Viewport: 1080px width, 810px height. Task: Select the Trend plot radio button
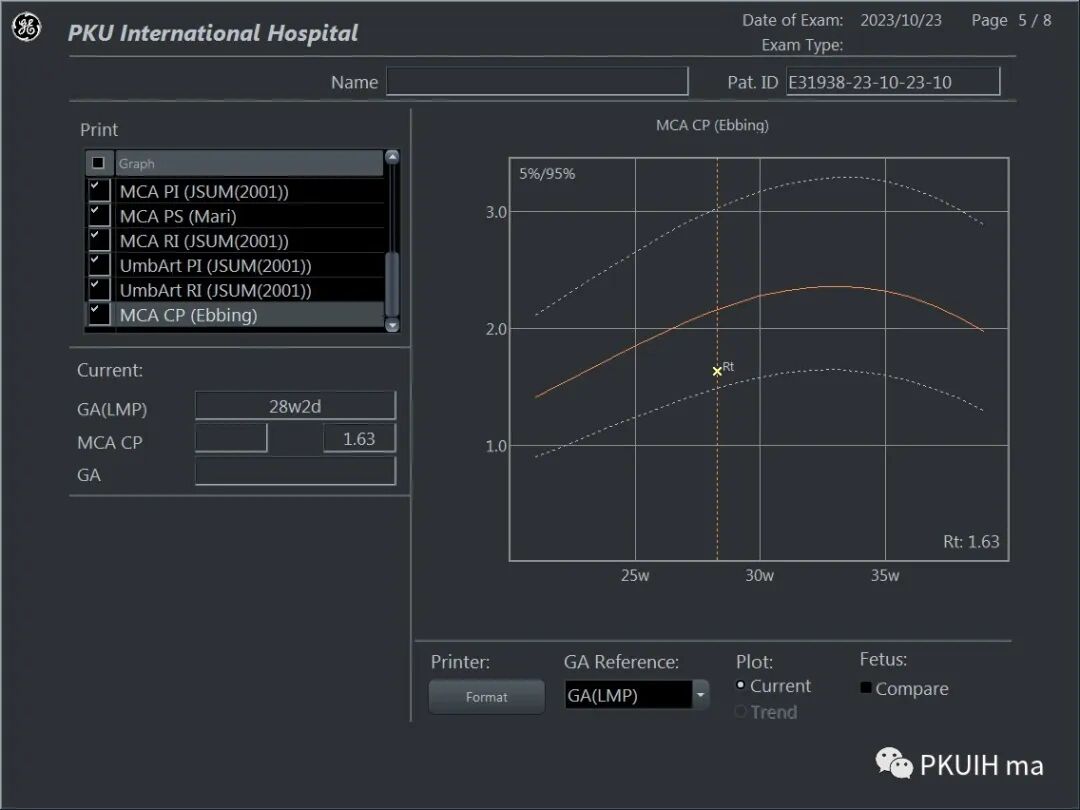pos(740,712)
